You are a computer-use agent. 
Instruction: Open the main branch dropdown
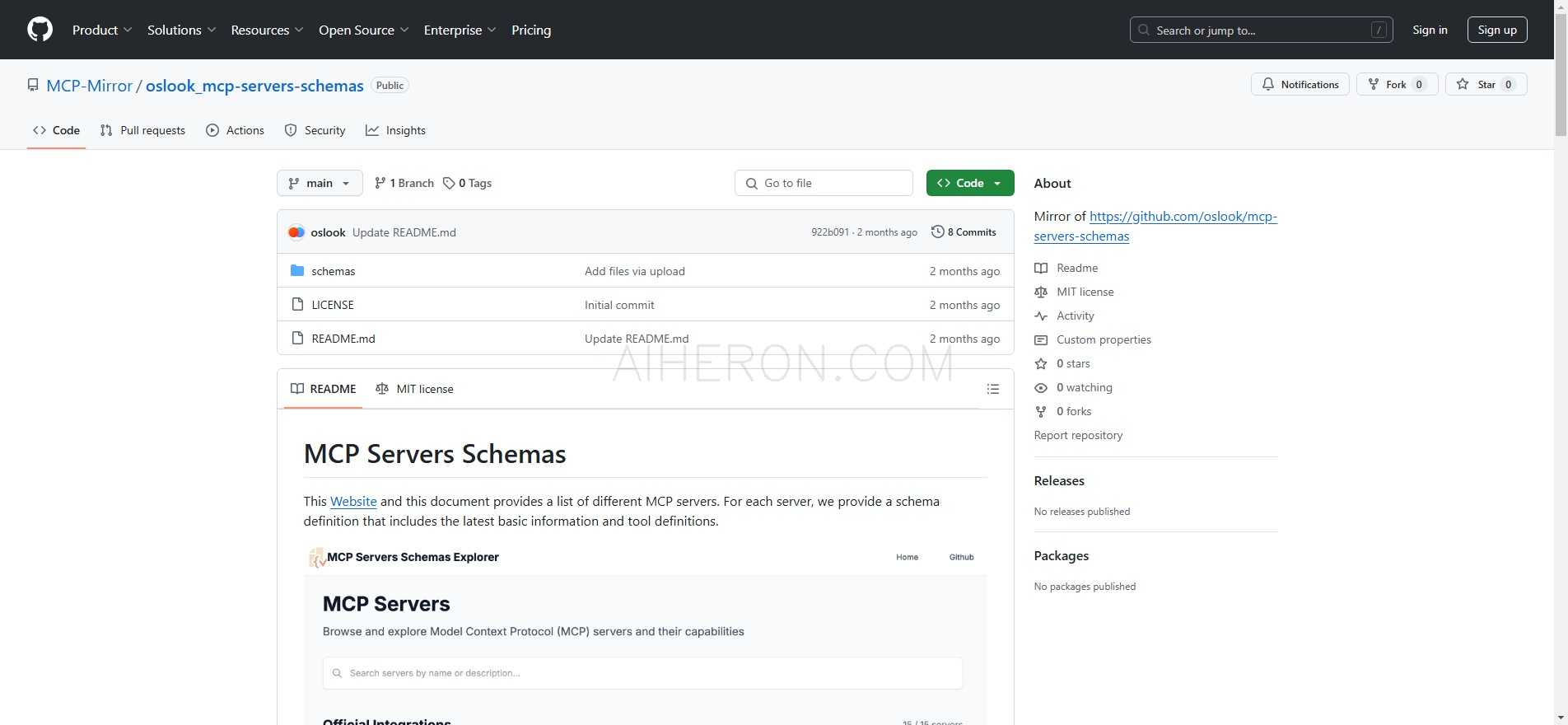(320, 183)
